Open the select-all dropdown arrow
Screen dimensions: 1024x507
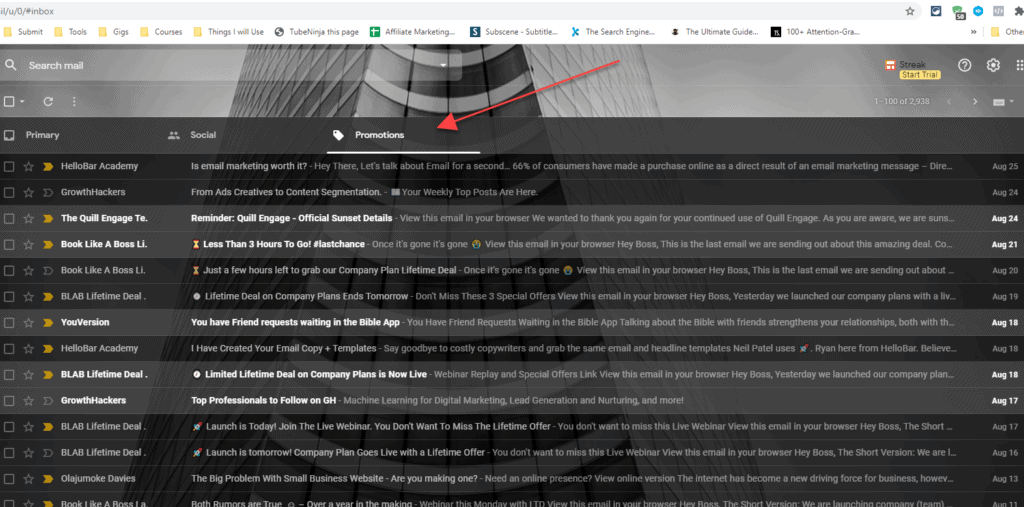(x=24, y=102)
